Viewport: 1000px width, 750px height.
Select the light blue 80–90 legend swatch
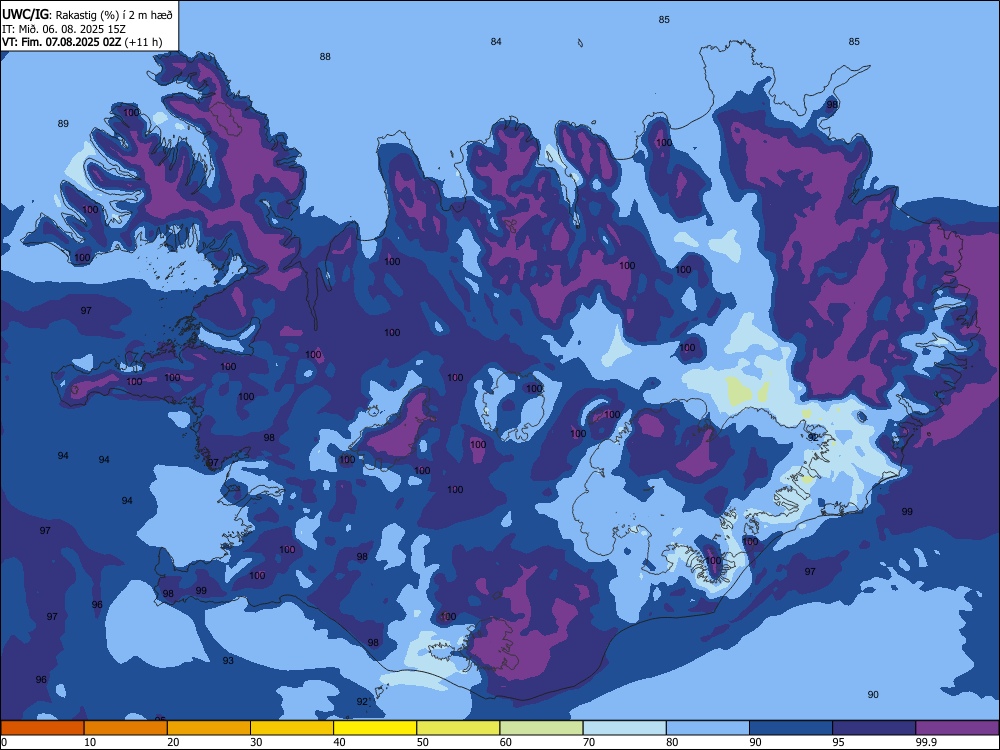[708, 728]
